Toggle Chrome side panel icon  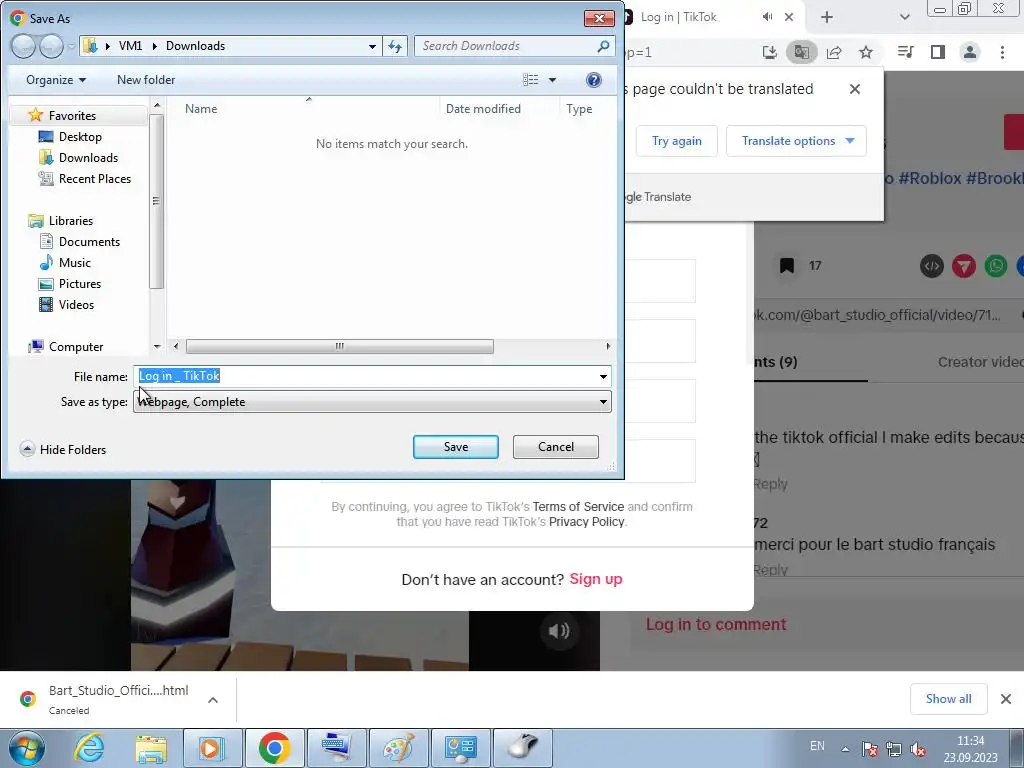click(938, 52)
